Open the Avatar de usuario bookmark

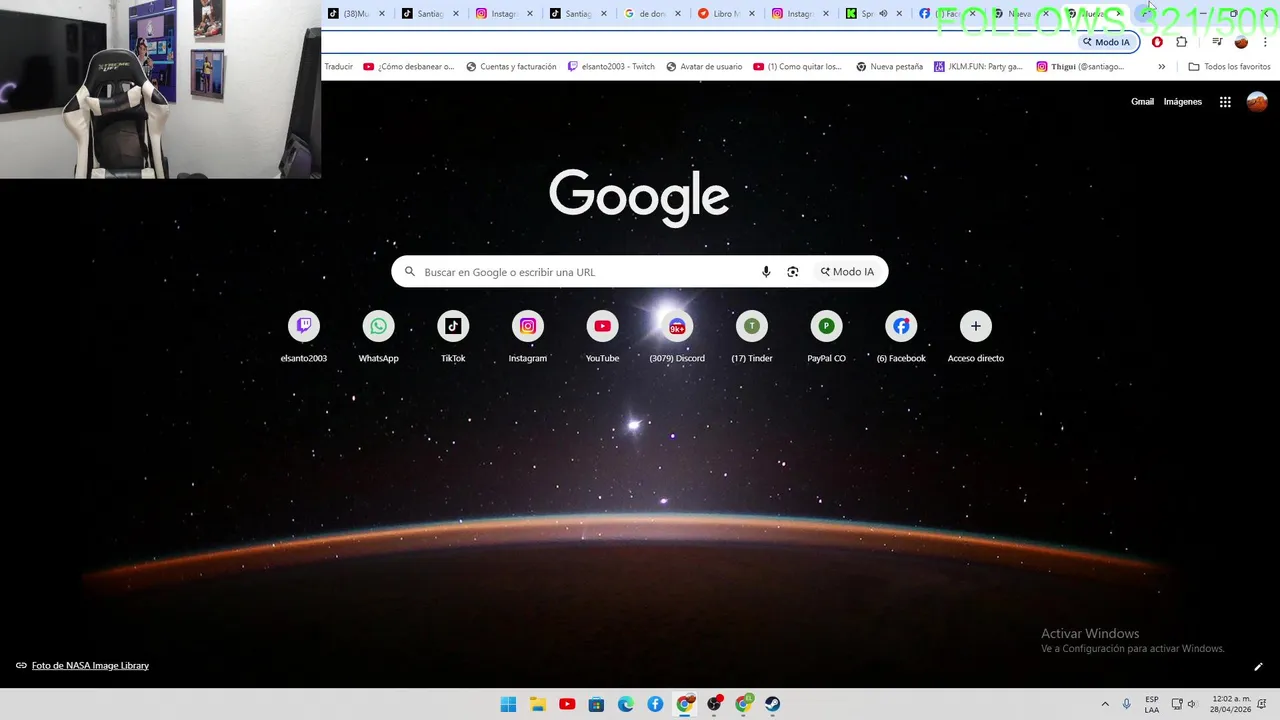704,67
